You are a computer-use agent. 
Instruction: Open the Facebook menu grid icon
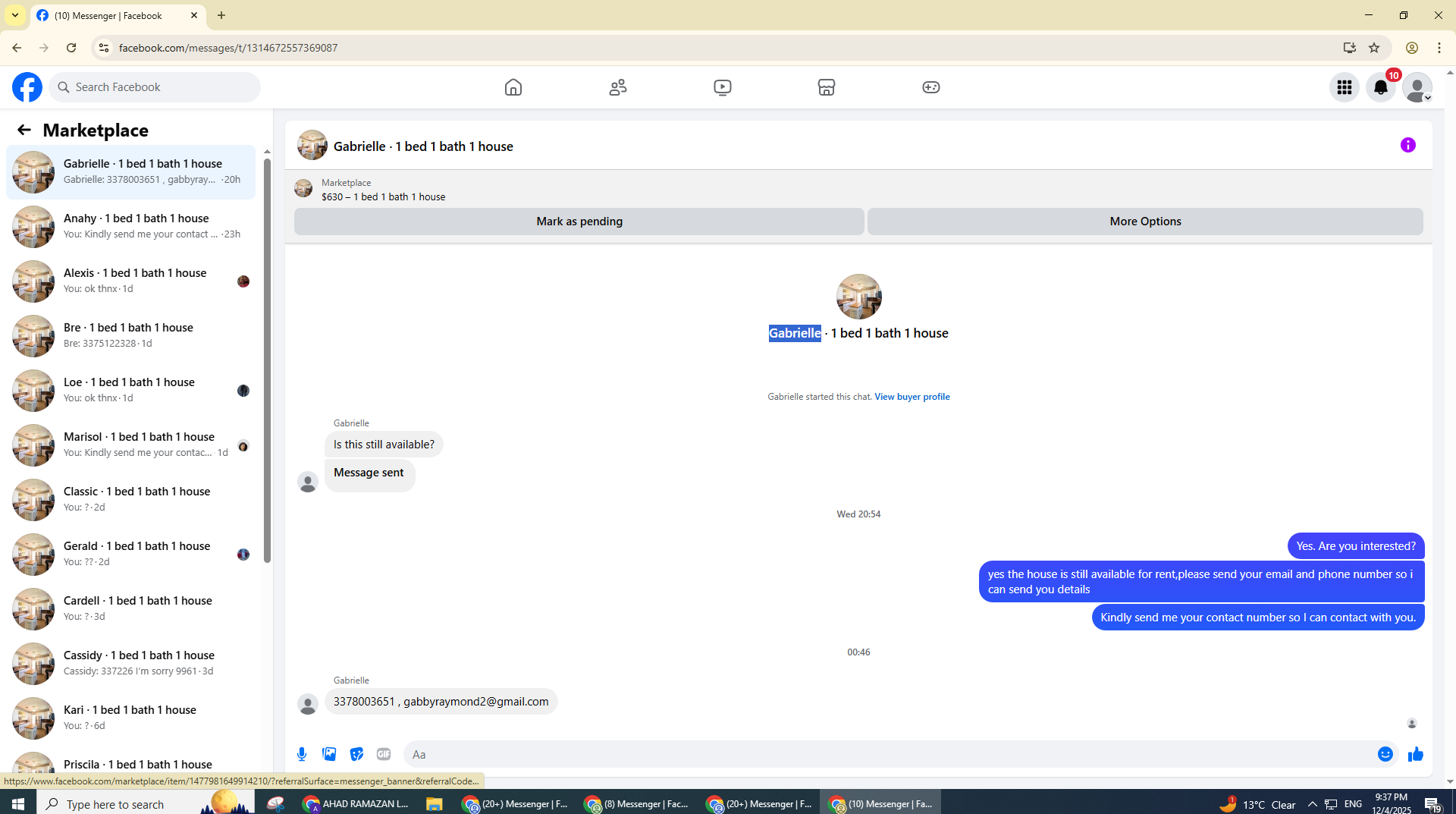[1345, 87]
